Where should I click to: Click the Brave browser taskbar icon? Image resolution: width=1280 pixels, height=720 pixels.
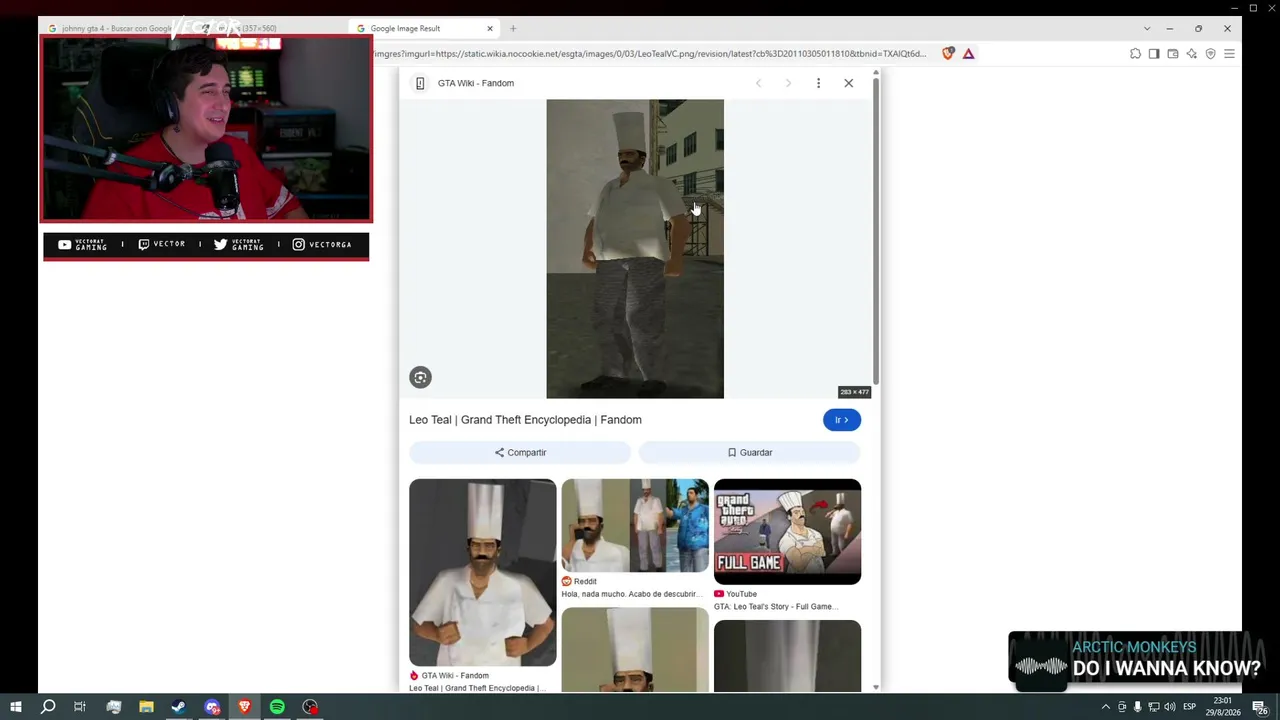coord(244,707)
